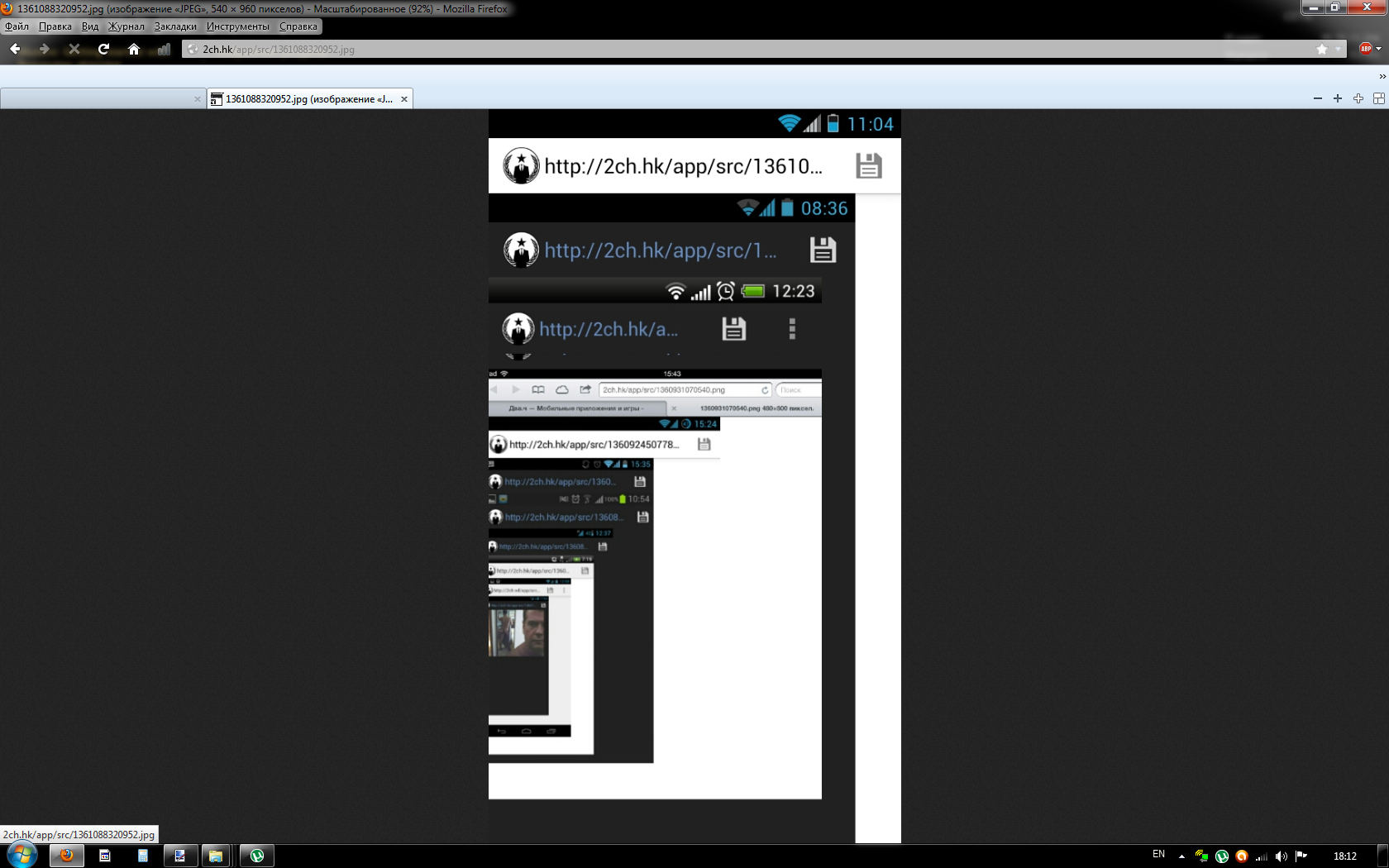Open the Home page icon

(x=134, y=49)
